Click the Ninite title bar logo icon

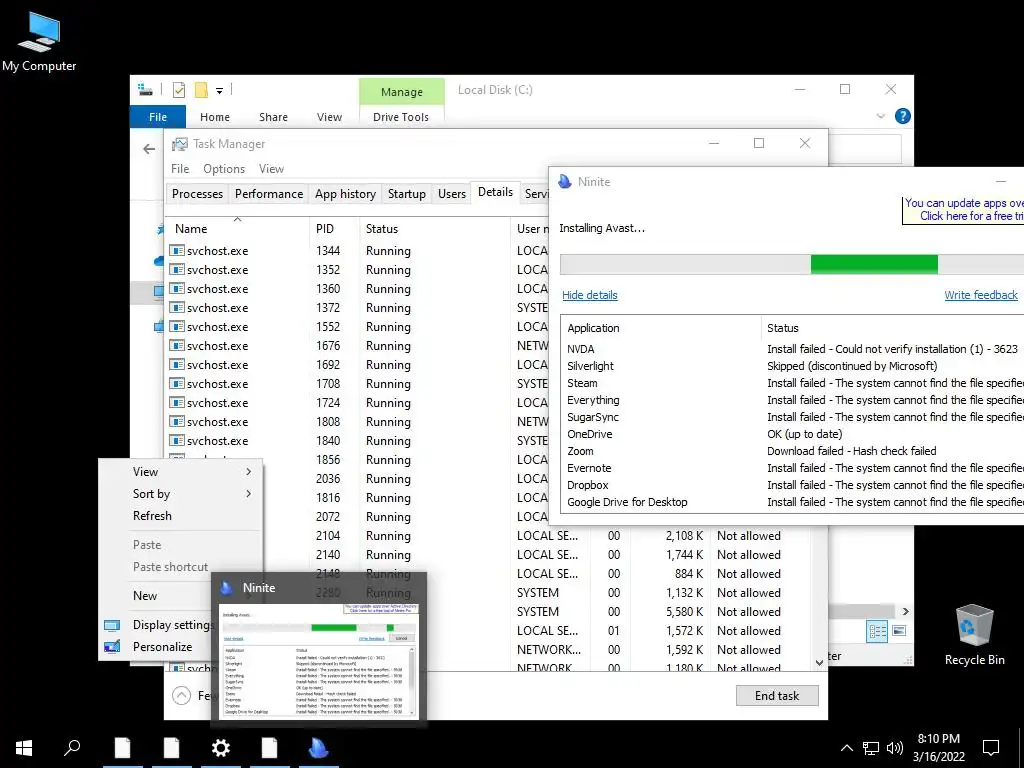565,182
